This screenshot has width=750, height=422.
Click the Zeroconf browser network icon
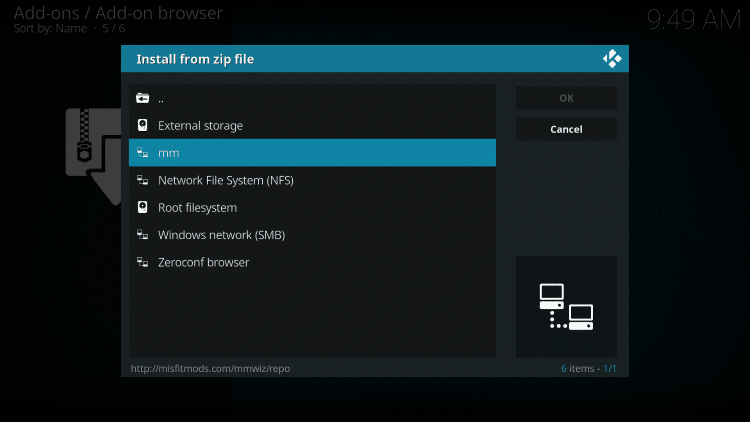pos(143,262)
